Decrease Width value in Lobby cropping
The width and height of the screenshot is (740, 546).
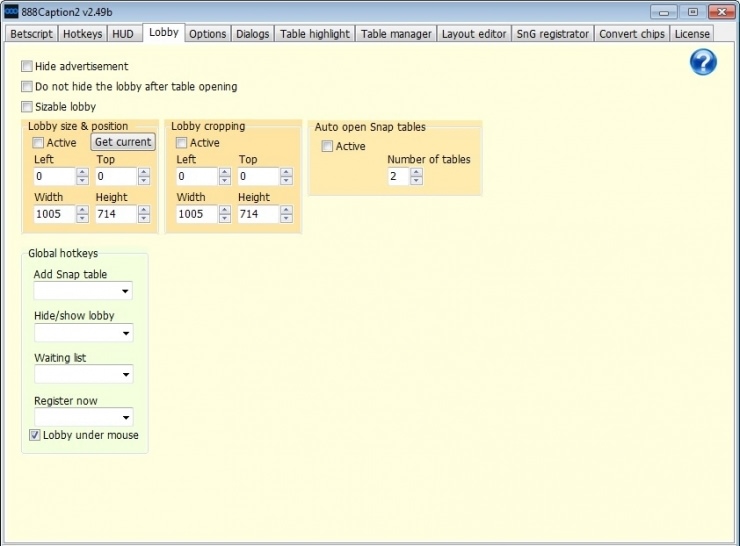(225, 218)
